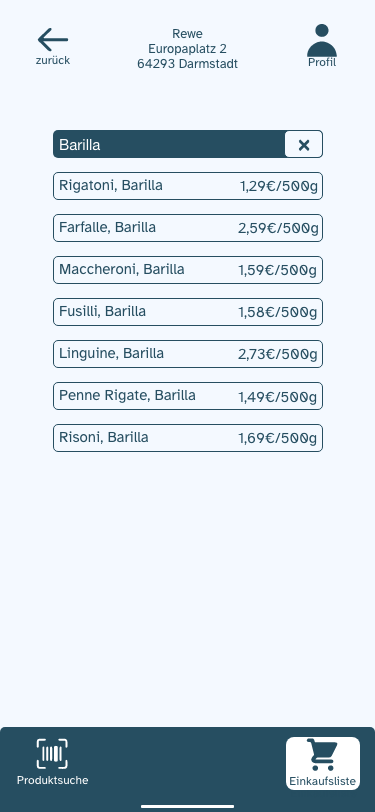The height and width of the screenshot is (812, 375).
Task: Pick Fusilli, Barilla from results
Action: (x=188, y=312)
